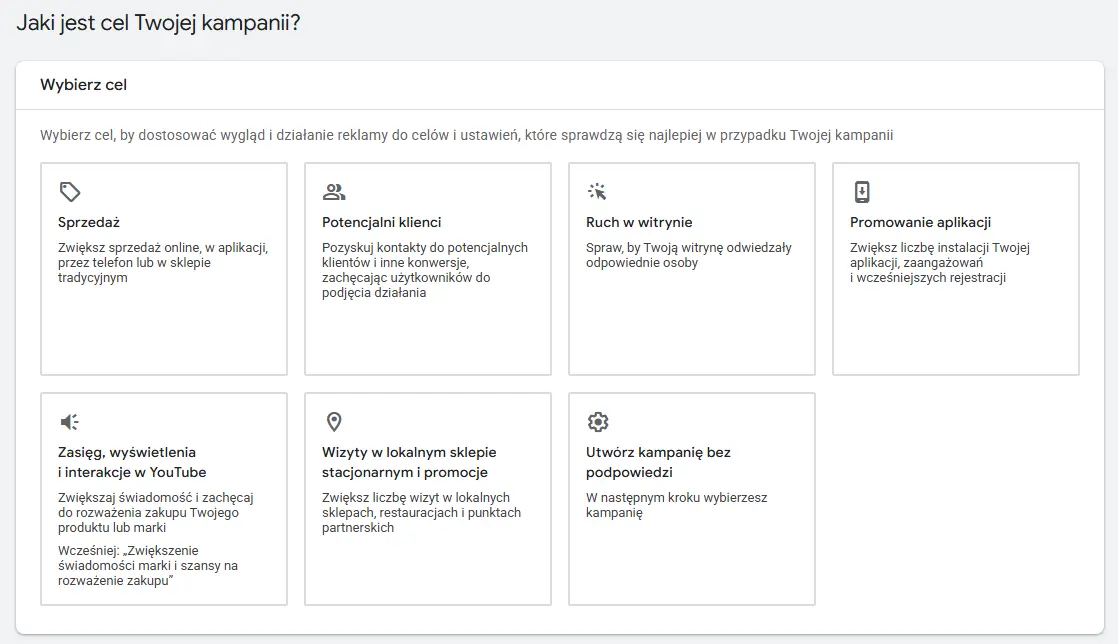Pick the Ruch w witrynie goal title
Image resolution: width=1118 pixels, height=644 pixels.
pos(639,223)
